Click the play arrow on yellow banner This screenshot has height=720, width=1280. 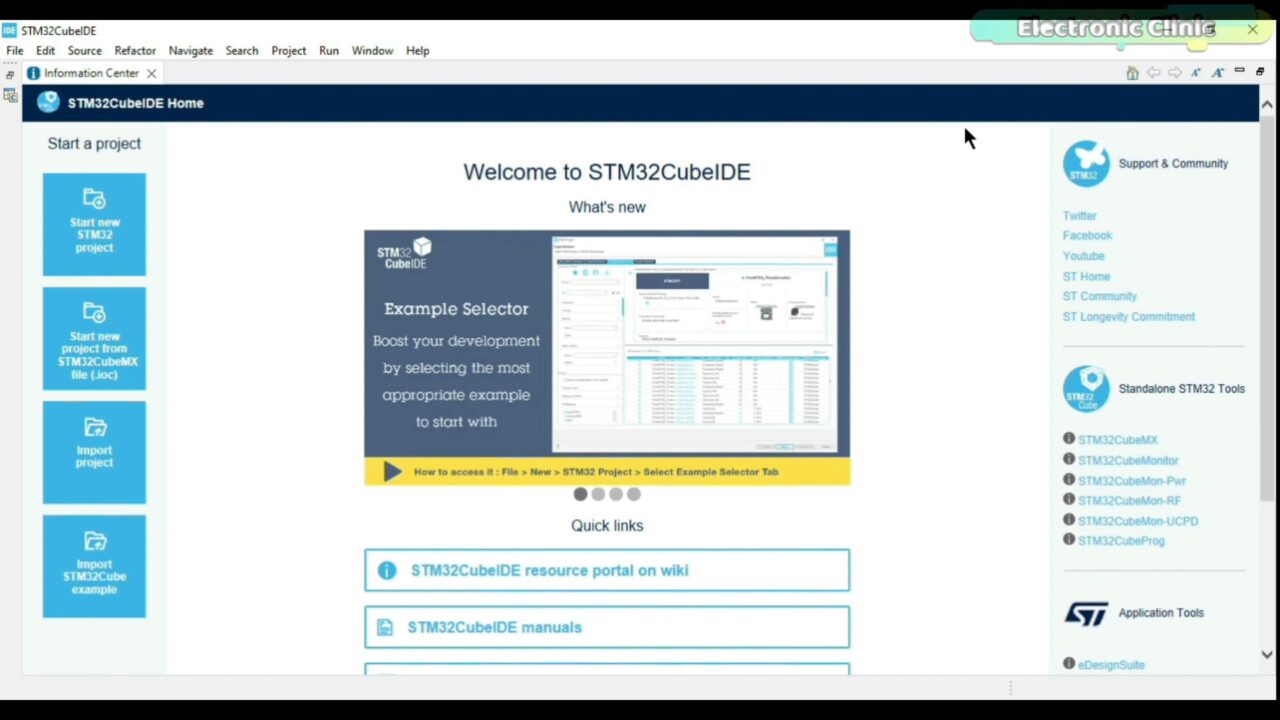[x=393, y=472]
